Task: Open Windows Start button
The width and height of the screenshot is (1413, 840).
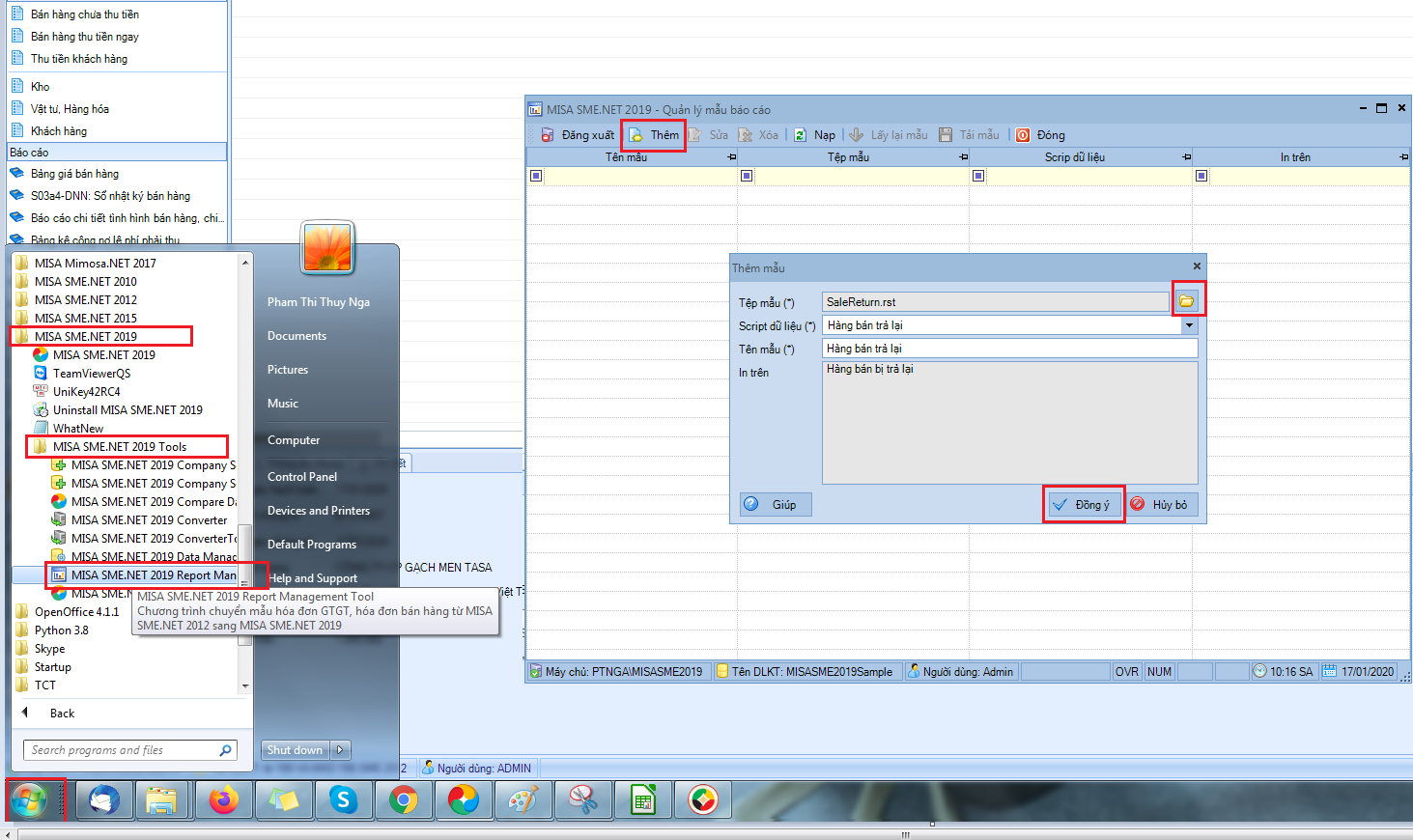Action: (x=31, y=800)
